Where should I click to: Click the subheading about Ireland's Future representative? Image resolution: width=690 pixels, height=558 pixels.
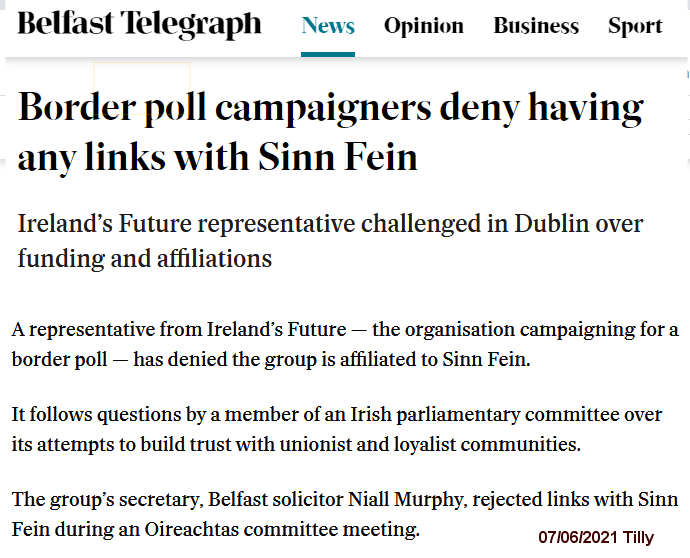pos(330,241)
